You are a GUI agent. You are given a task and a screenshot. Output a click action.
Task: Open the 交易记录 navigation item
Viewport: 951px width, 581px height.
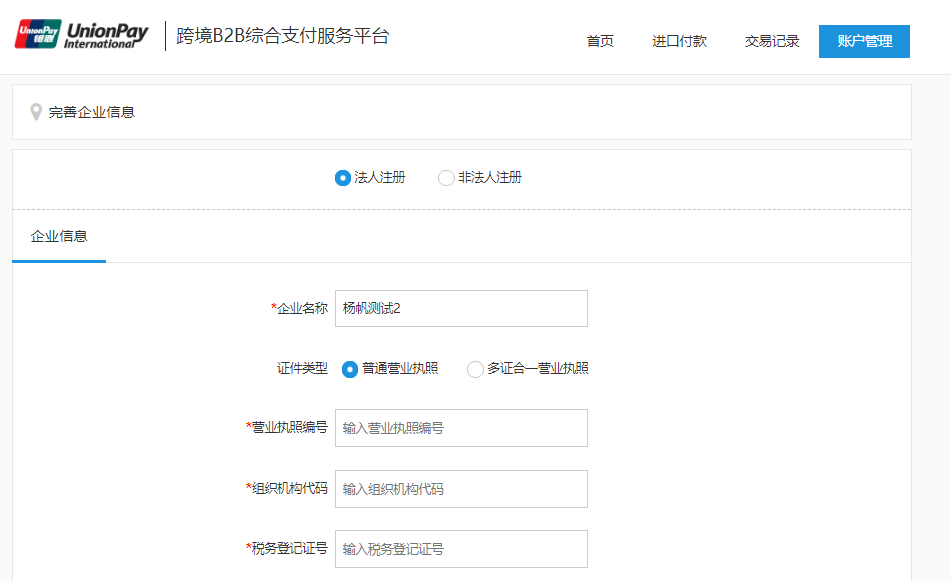point(772,41)
